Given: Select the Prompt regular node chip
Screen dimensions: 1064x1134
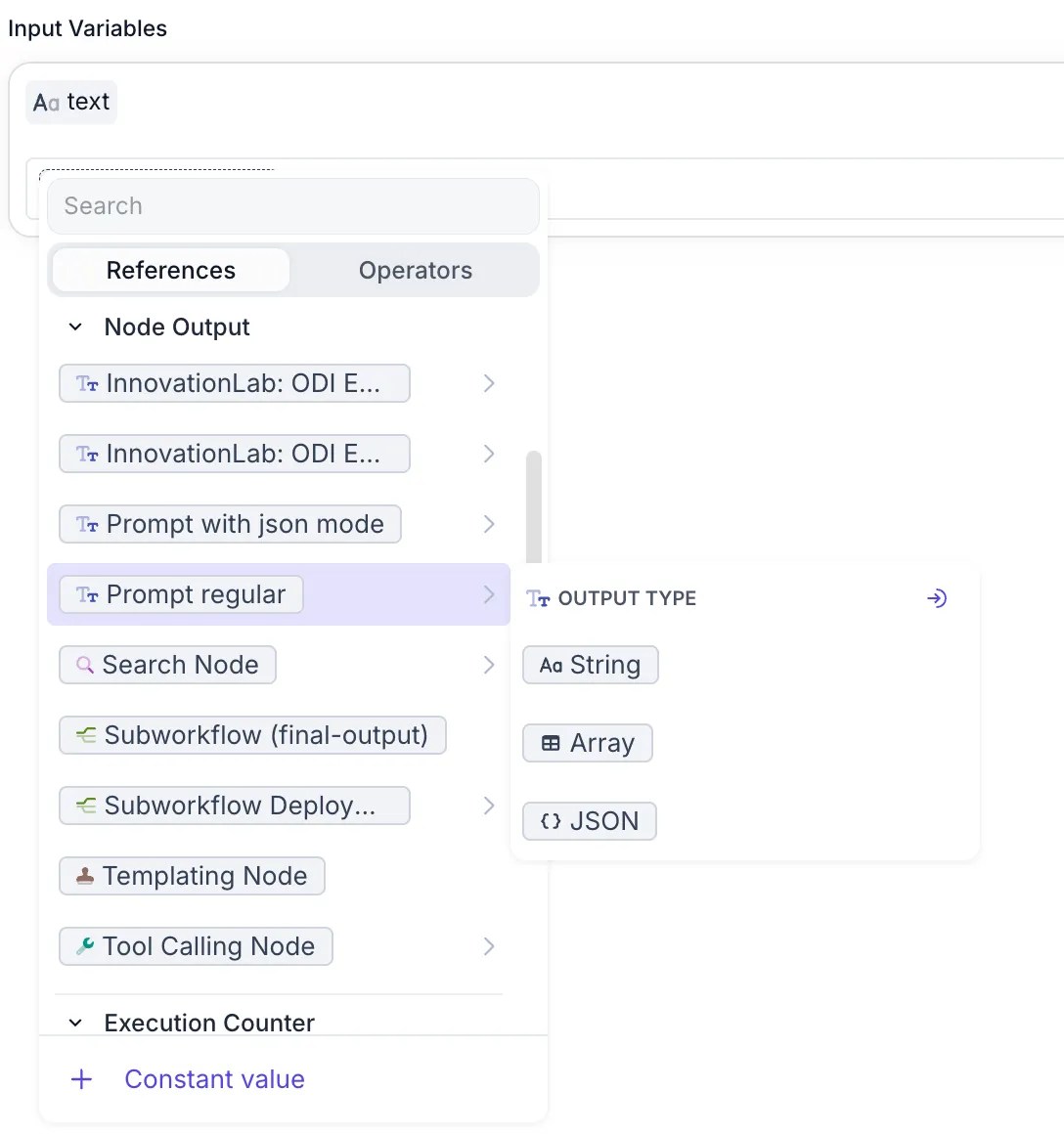Looking at the screenshot, I should 181,594.
